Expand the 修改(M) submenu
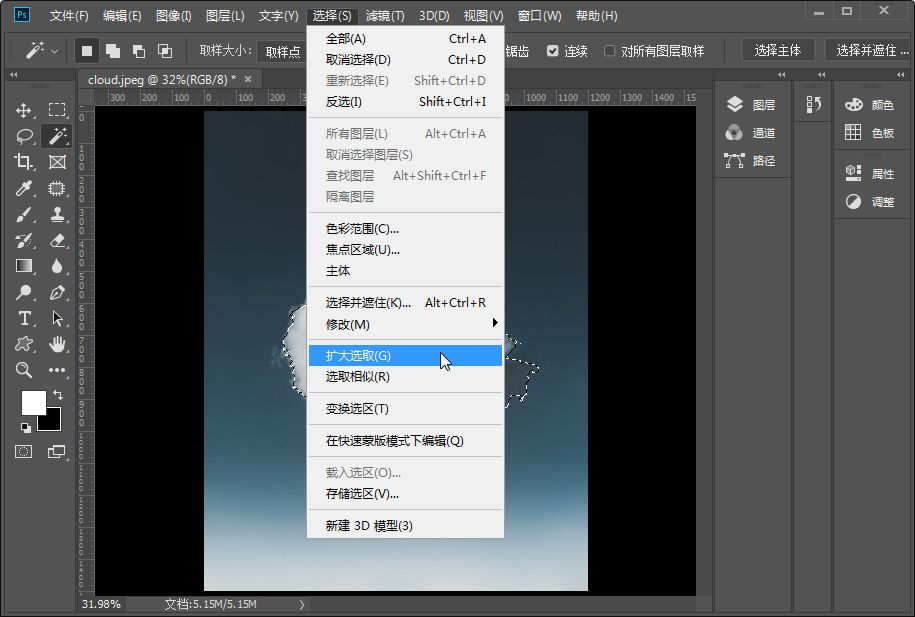The width and height of the screenshot is (915, 617). click(x=405, y=324)
